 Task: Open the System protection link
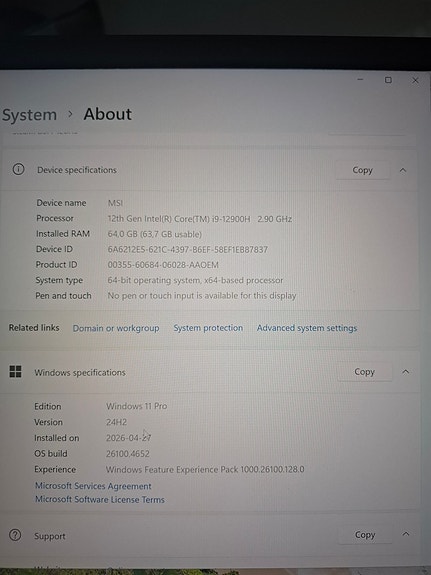[208, 328]
